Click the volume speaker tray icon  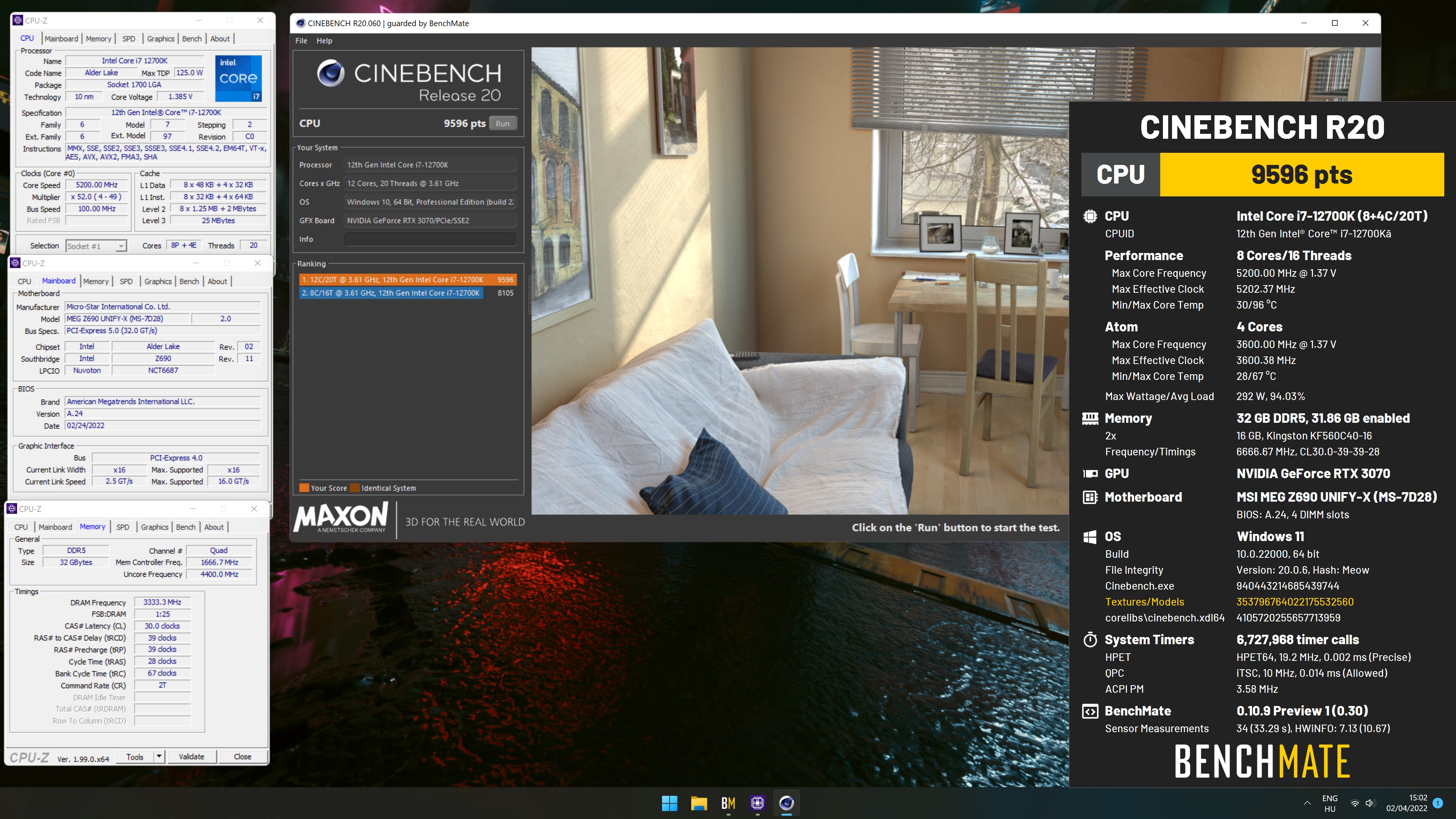[x=1370, y=803]
